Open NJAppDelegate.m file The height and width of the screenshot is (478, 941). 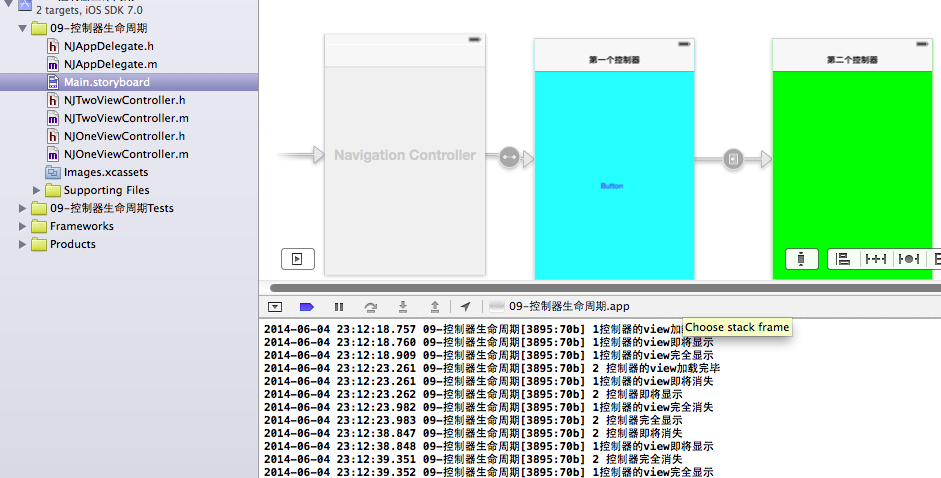(x=110, y=64)
